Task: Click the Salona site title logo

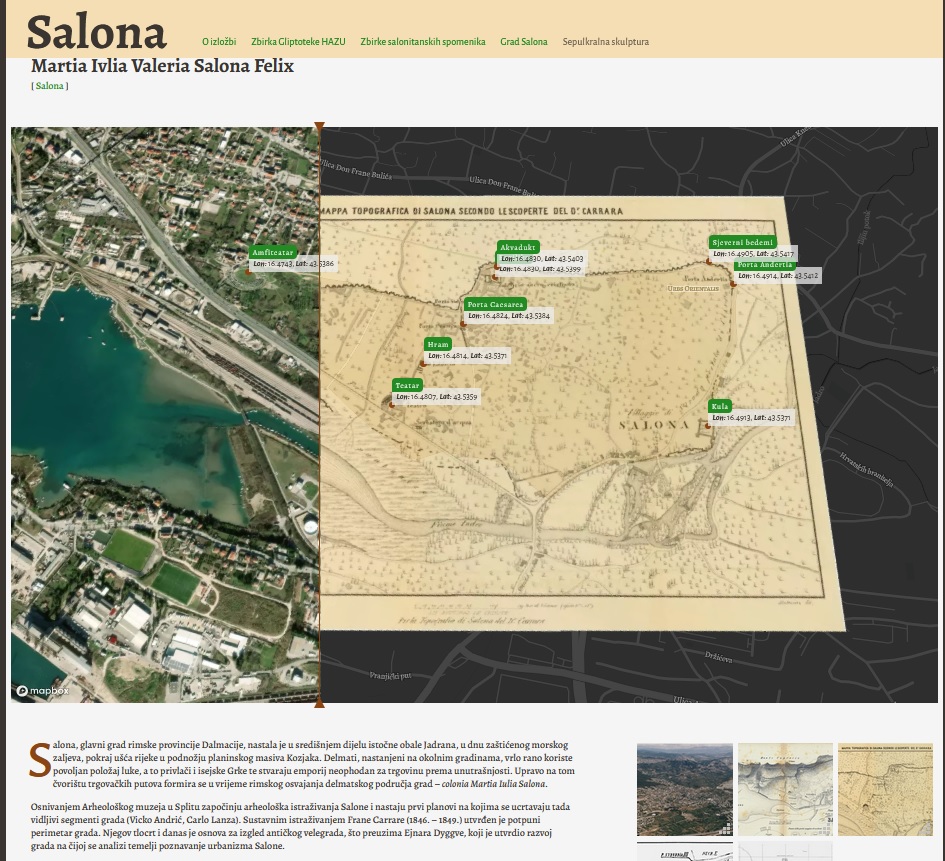Action: tap(96, 33)
